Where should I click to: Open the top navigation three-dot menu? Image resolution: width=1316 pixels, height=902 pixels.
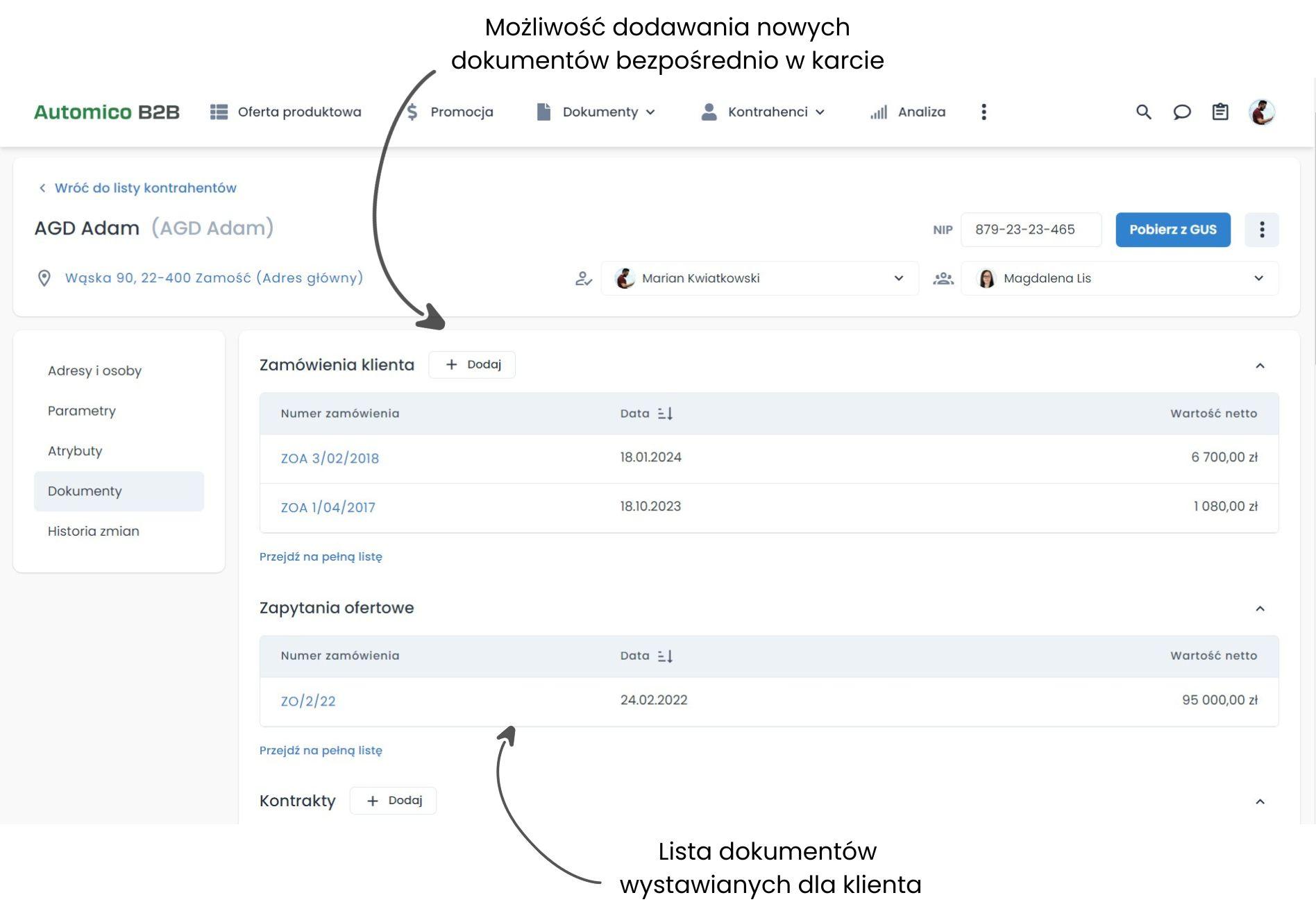coord(984,112)
